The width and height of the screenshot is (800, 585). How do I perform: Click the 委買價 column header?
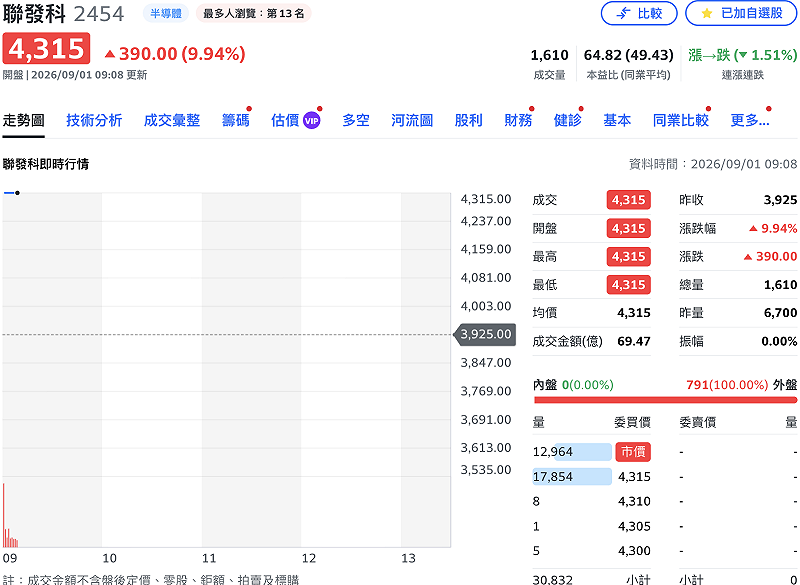632,422
